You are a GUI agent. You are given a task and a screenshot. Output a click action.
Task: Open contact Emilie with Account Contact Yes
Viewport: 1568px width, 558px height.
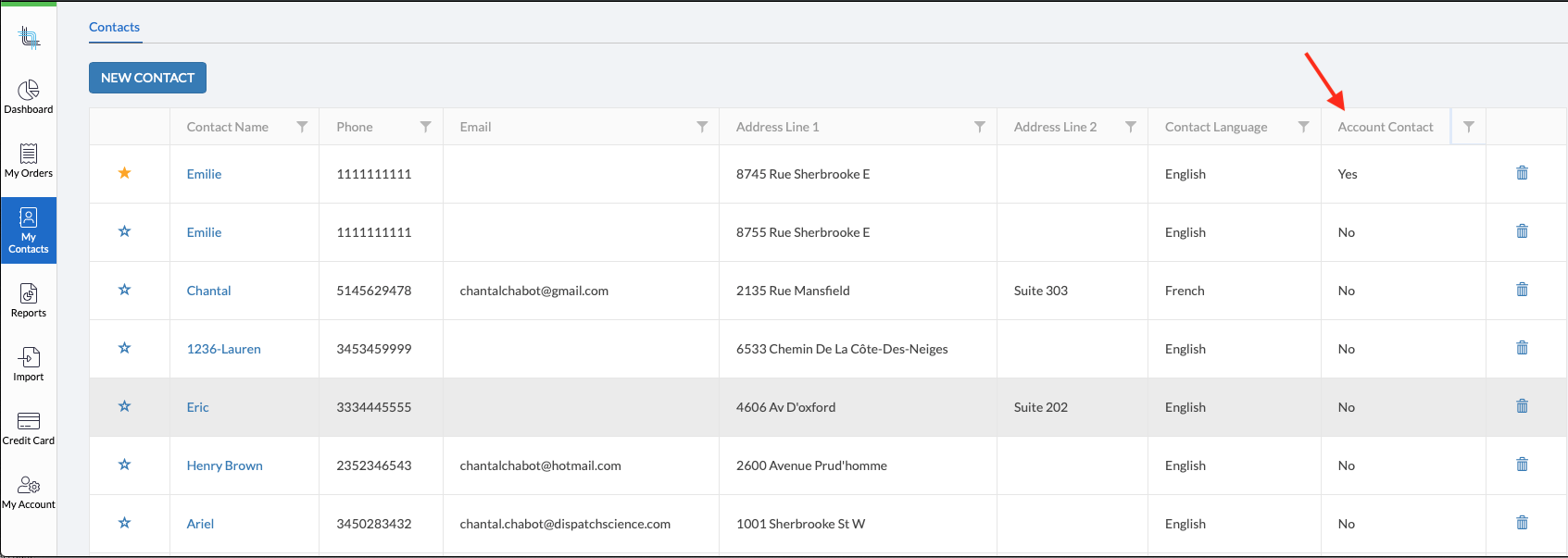[204, 174]
